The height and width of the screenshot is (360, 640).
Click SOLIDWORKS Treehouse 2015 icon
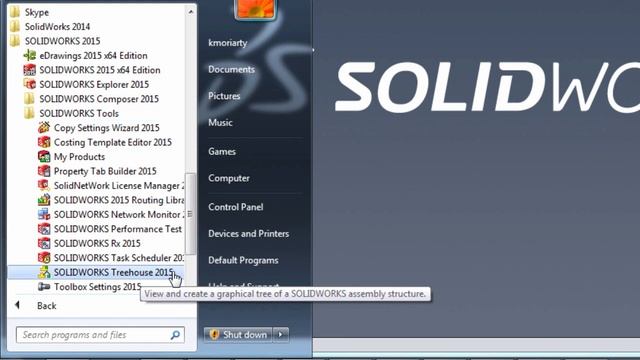[x=44, y=272]
